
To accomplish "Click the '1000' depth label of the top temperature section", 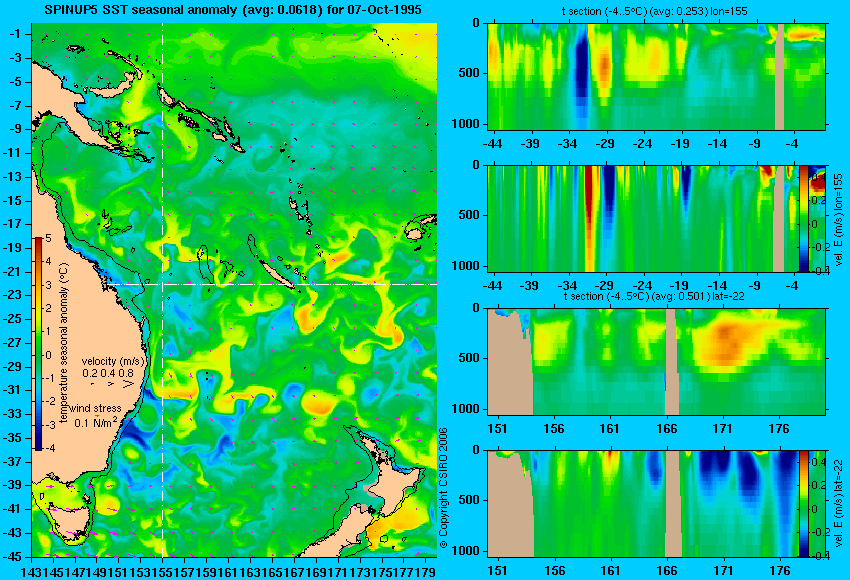I will pyautogui.click(x=466, y=124).
